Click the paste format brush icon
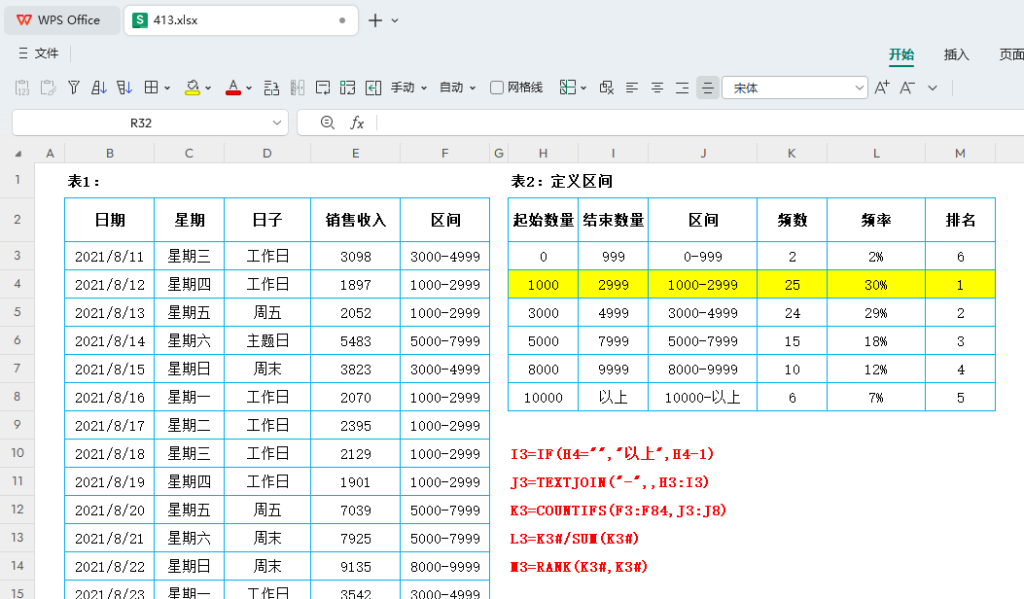1024x599 pixels. coord(48,88)
